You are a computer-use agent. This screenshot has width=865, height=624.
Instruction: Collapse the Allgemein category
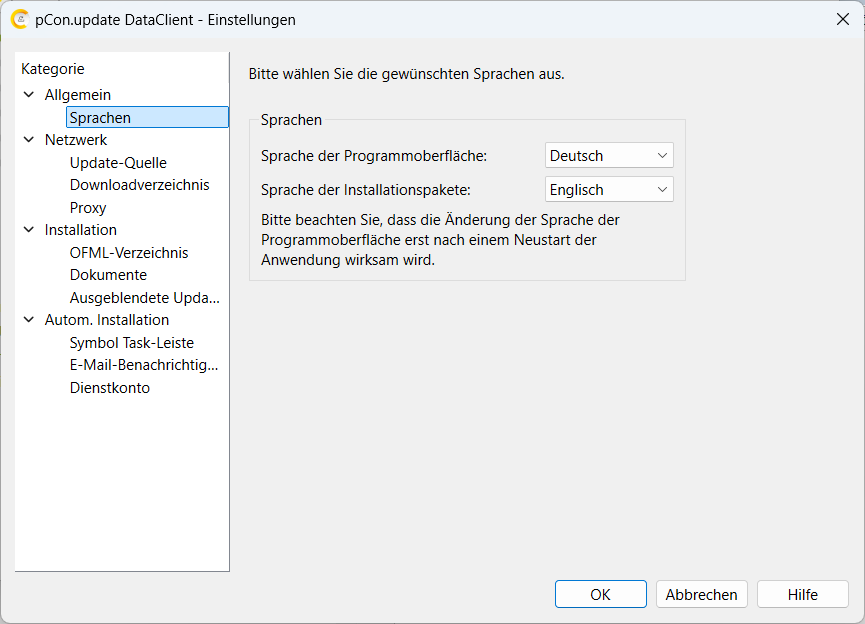click(29, 95)
